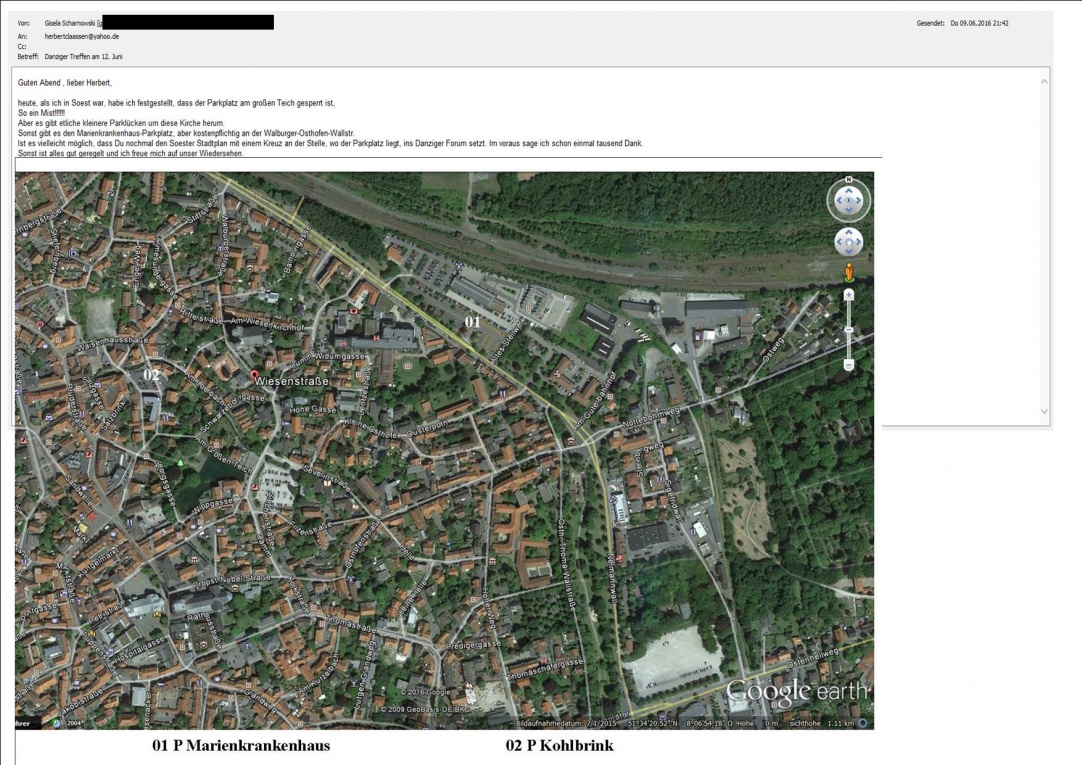Viewport: 1082px width, 765px height.
Task: Click the move joystick left arrow
Action: pos(839,242)
